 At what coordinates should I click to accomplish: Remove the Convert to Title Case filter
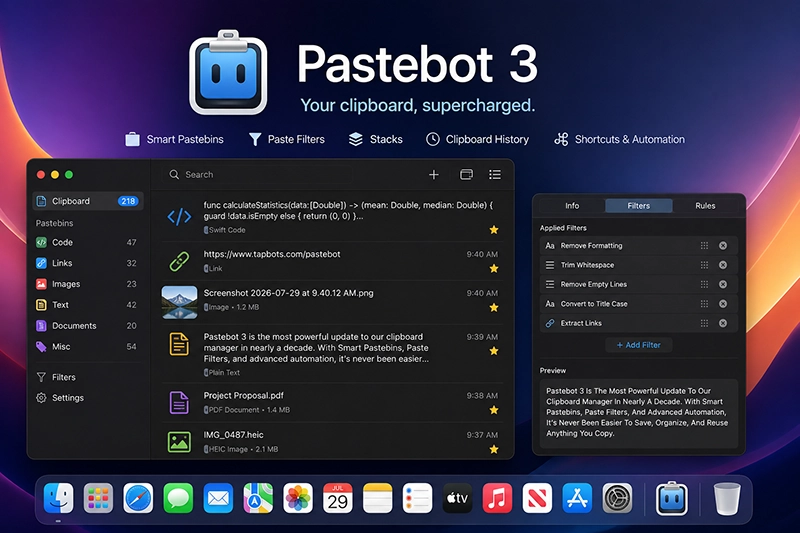[723, 304]
